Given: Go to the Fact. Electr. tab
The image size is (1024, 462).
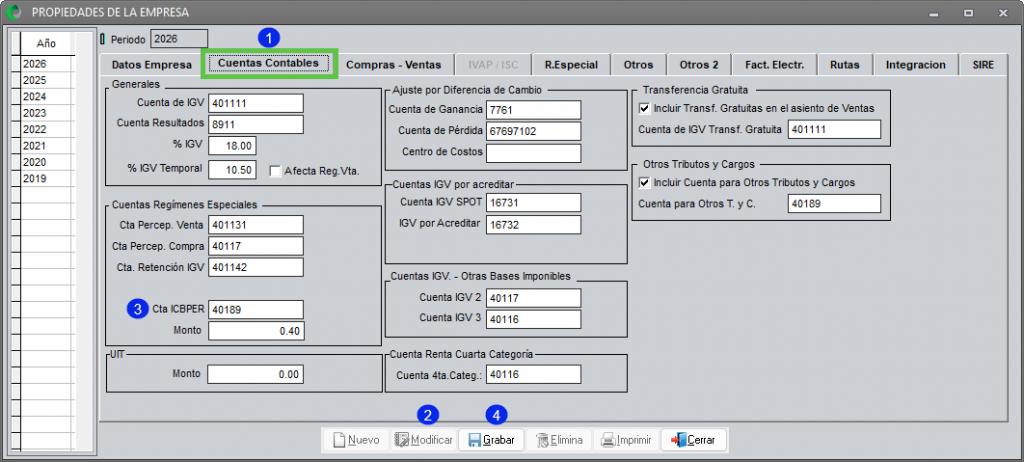Looking at the screenshot, I should click(x=775, y=65).
